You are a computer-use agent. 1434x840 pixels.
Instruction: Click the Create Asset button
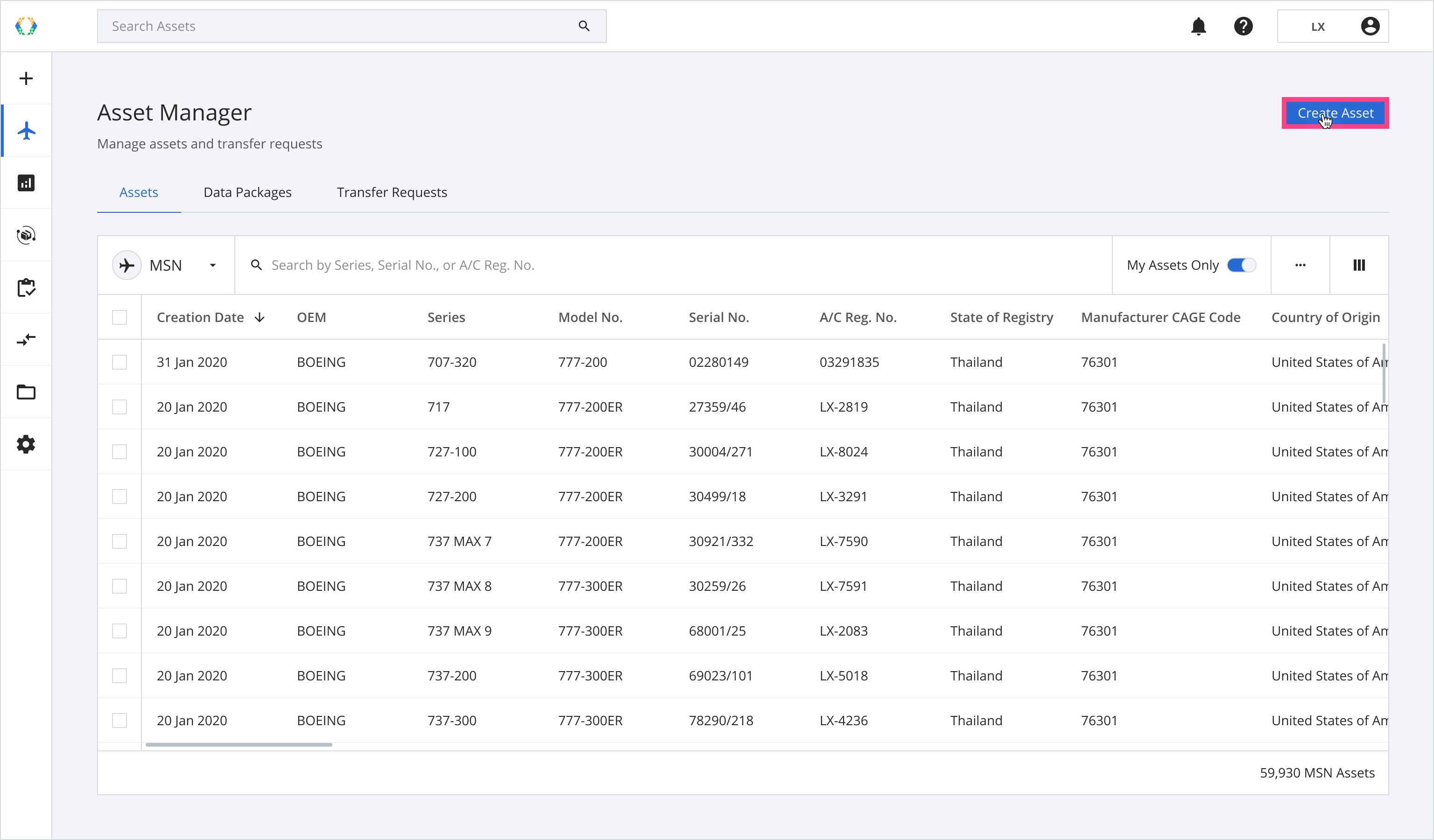pos(1335,113)
